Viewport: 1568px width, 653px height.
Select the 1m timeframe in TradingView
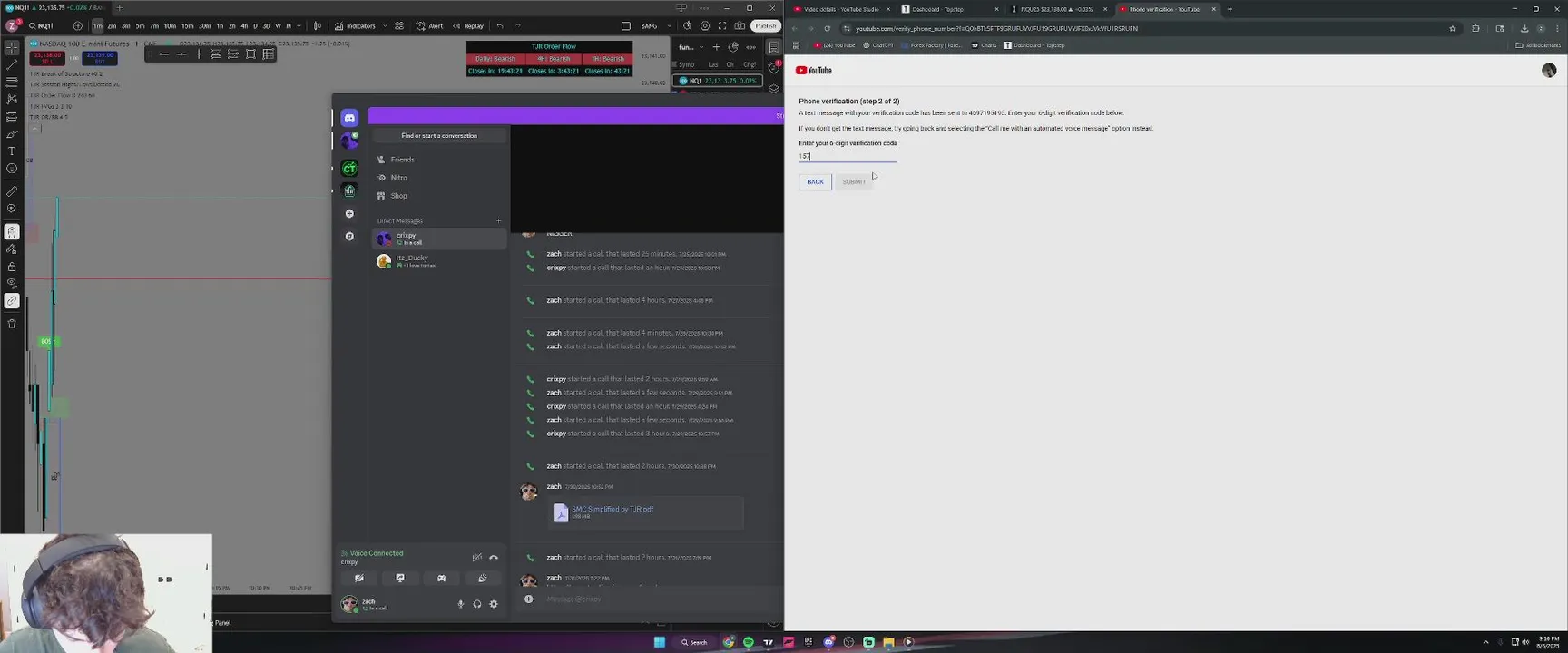(97, 26)
